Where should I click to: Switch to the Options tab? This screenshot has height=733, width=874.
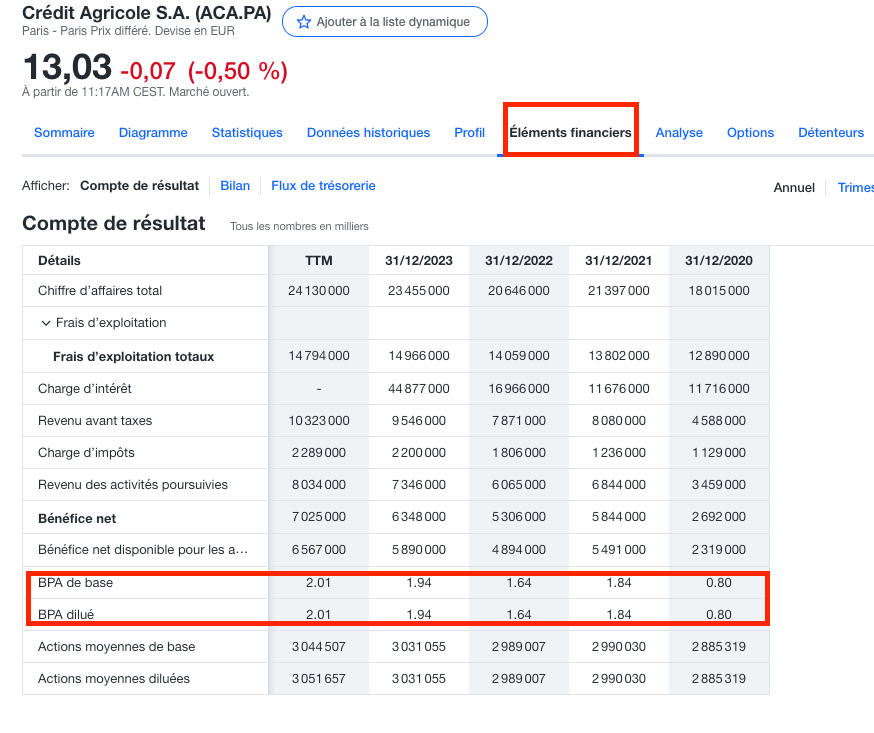750,133
